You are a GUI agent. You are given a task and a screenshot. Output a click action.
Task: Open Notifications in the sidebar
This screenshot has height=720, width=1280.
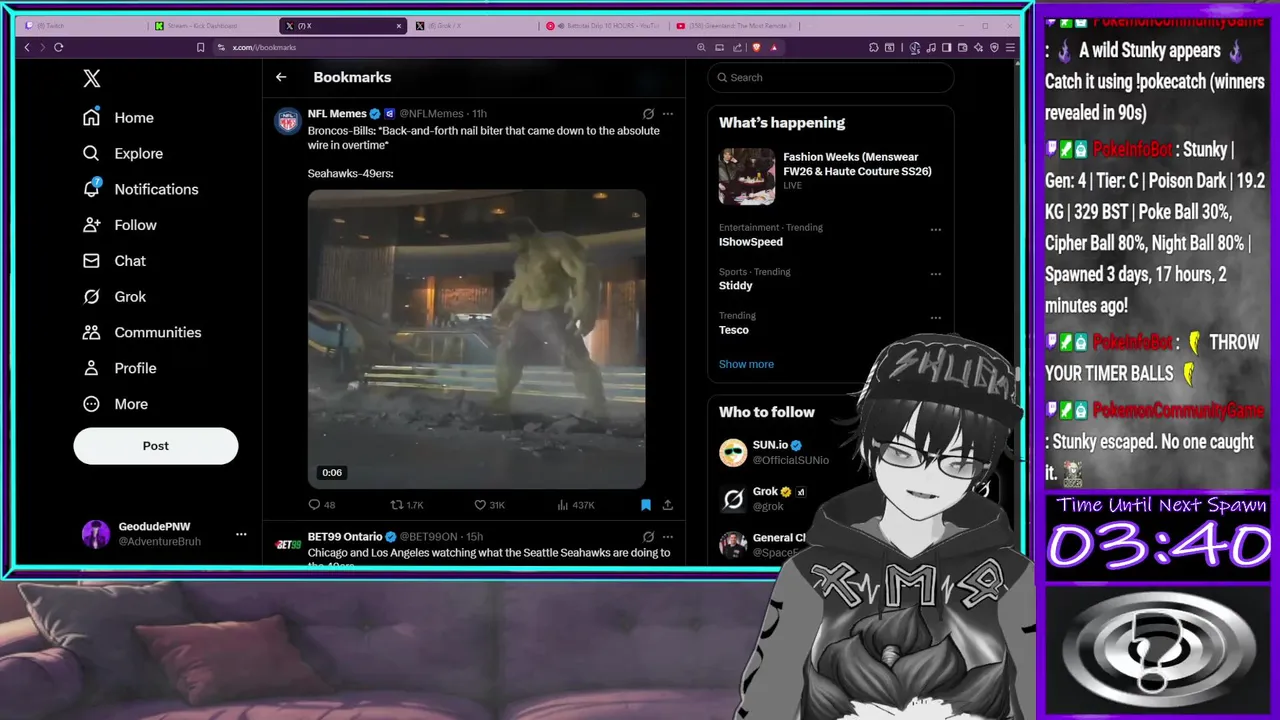pyautogui.click(x=140, y=189)
